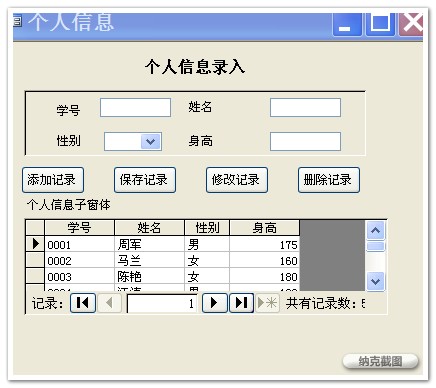Screen dimensions: 436x388
Task: Click the form icon in title bar
Action: (17, 21)
